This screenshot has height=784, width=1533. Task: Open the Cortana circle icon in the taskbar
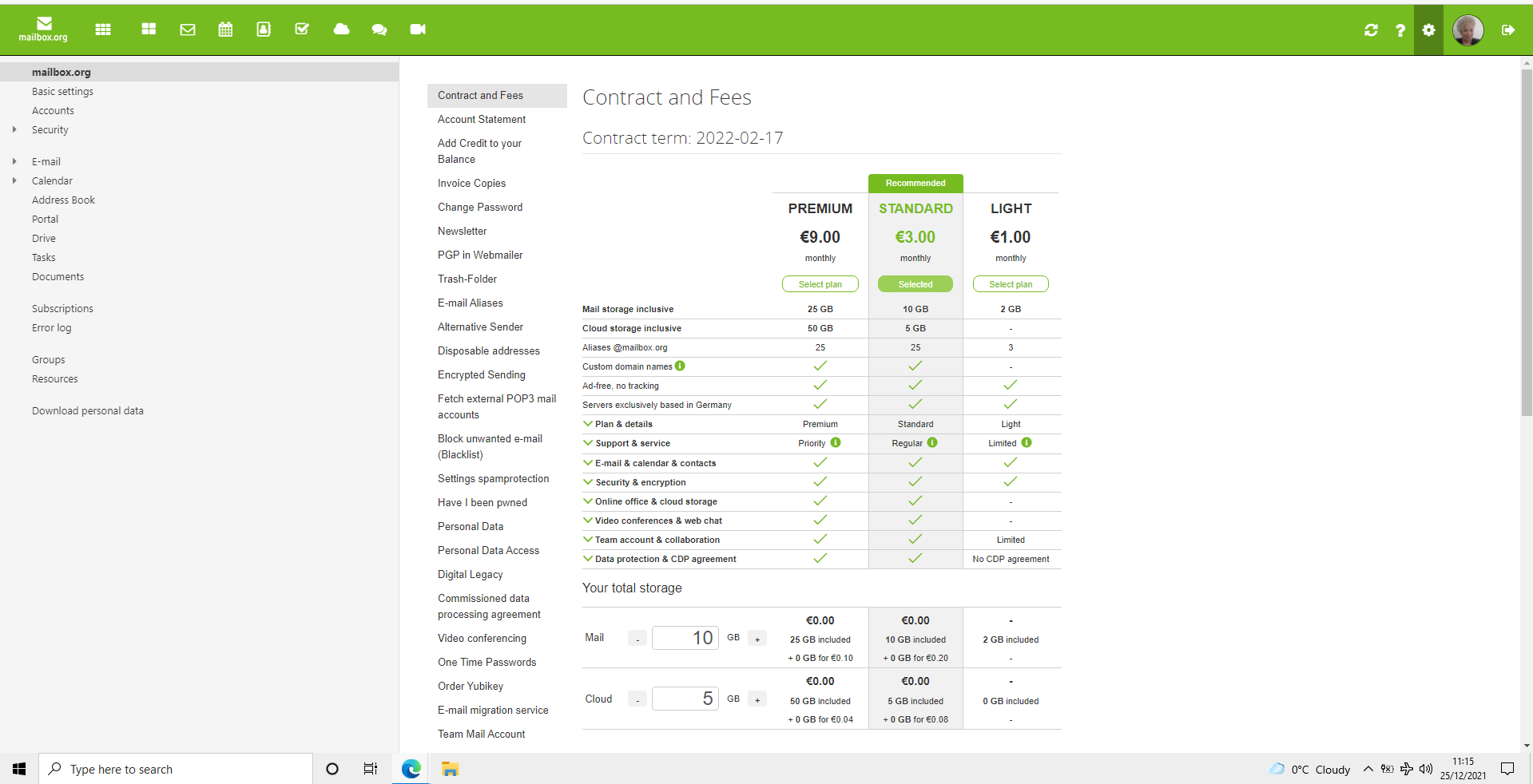(x=332, y=769)
